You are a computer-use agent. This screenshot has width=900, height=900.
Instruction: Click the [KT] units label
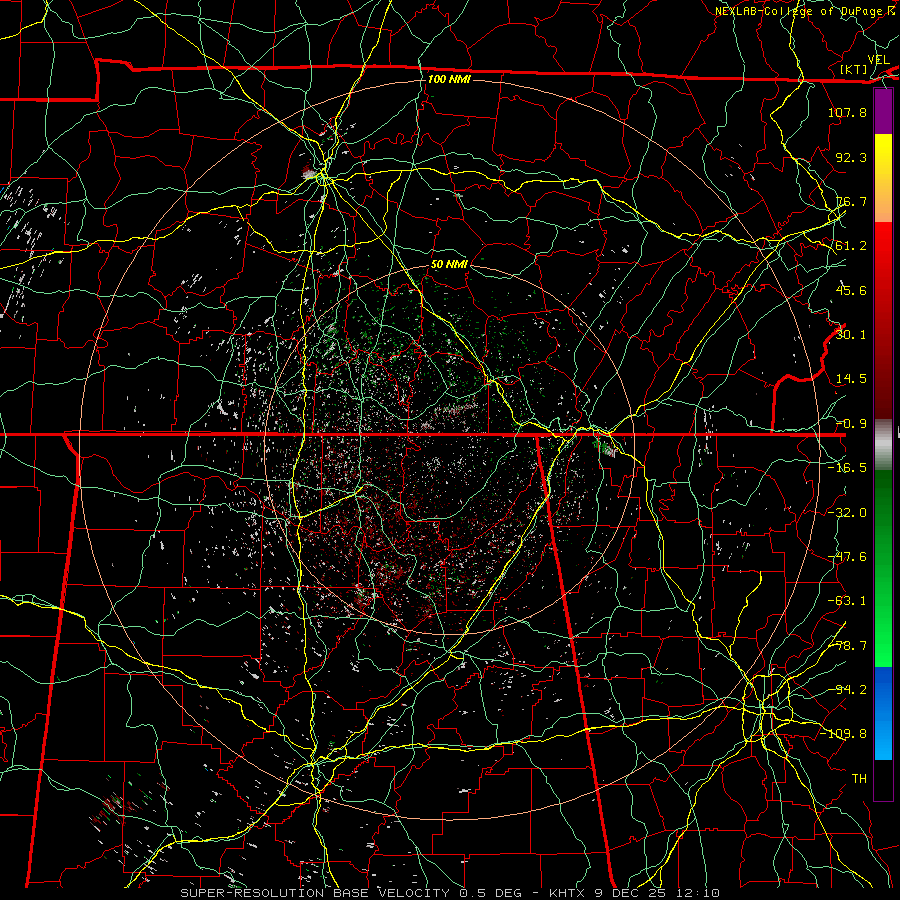click(854, 69)
